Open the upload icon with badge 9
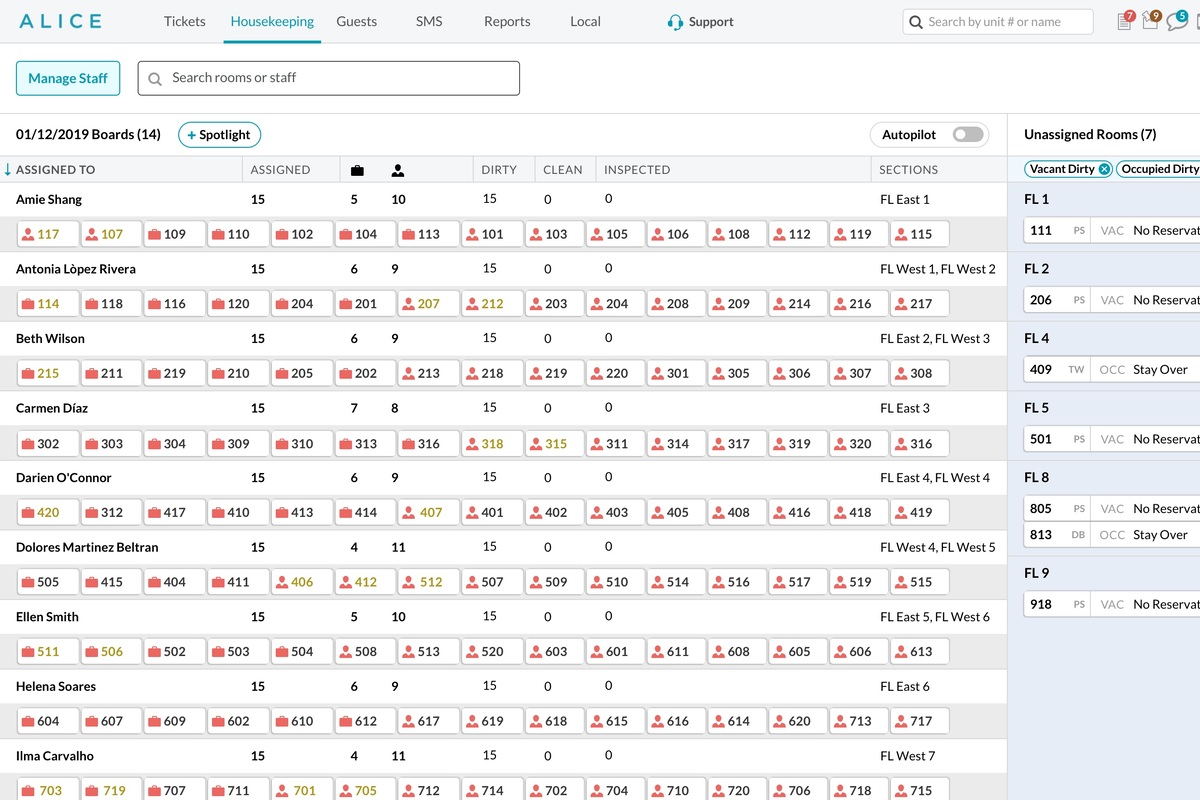Viewport: 1200px width, 800px height. 1151,22
